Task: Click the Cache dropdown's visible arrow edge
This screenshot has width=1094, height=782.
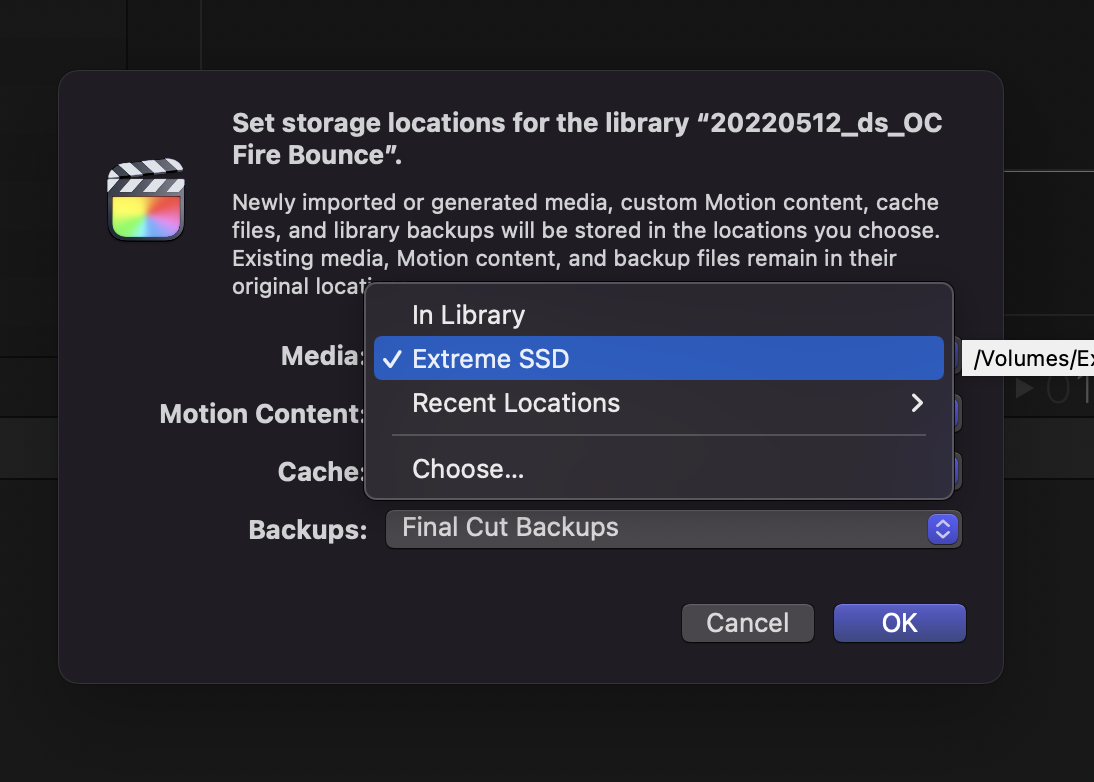Action: (958, 470)
